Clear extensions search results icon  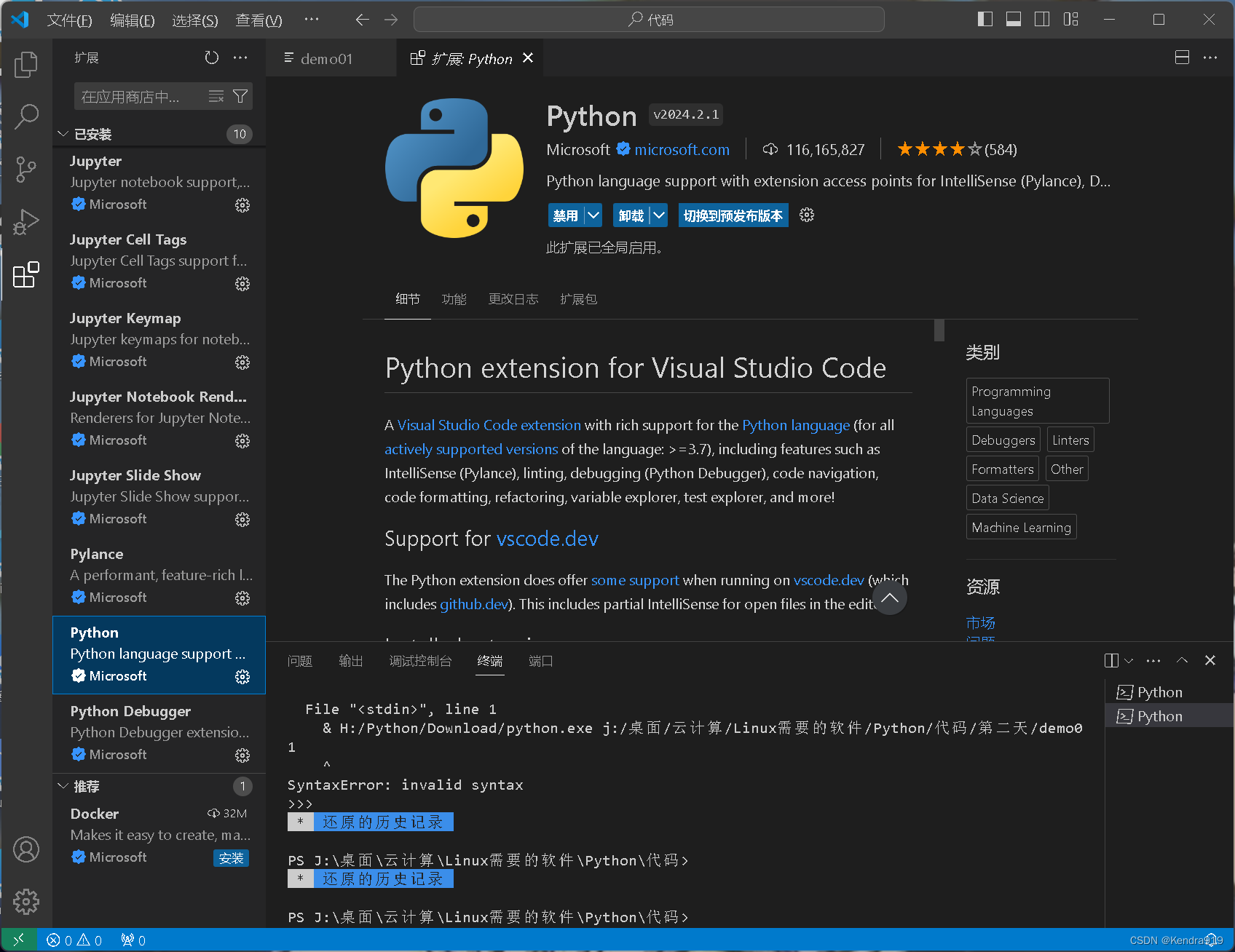click(216, 96)
